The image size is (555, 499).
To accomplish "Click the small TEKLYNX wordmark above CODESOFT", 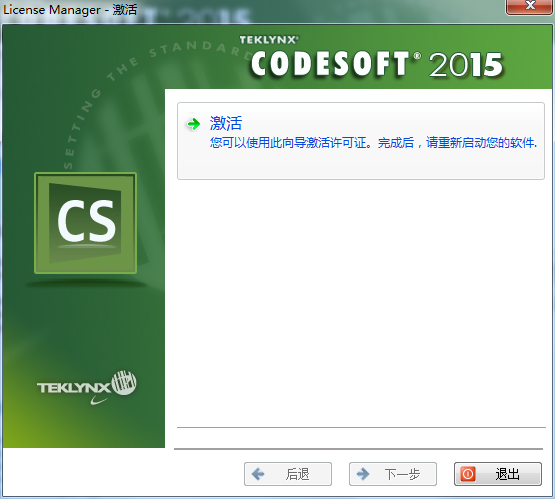I will click(x=269, y=40).
